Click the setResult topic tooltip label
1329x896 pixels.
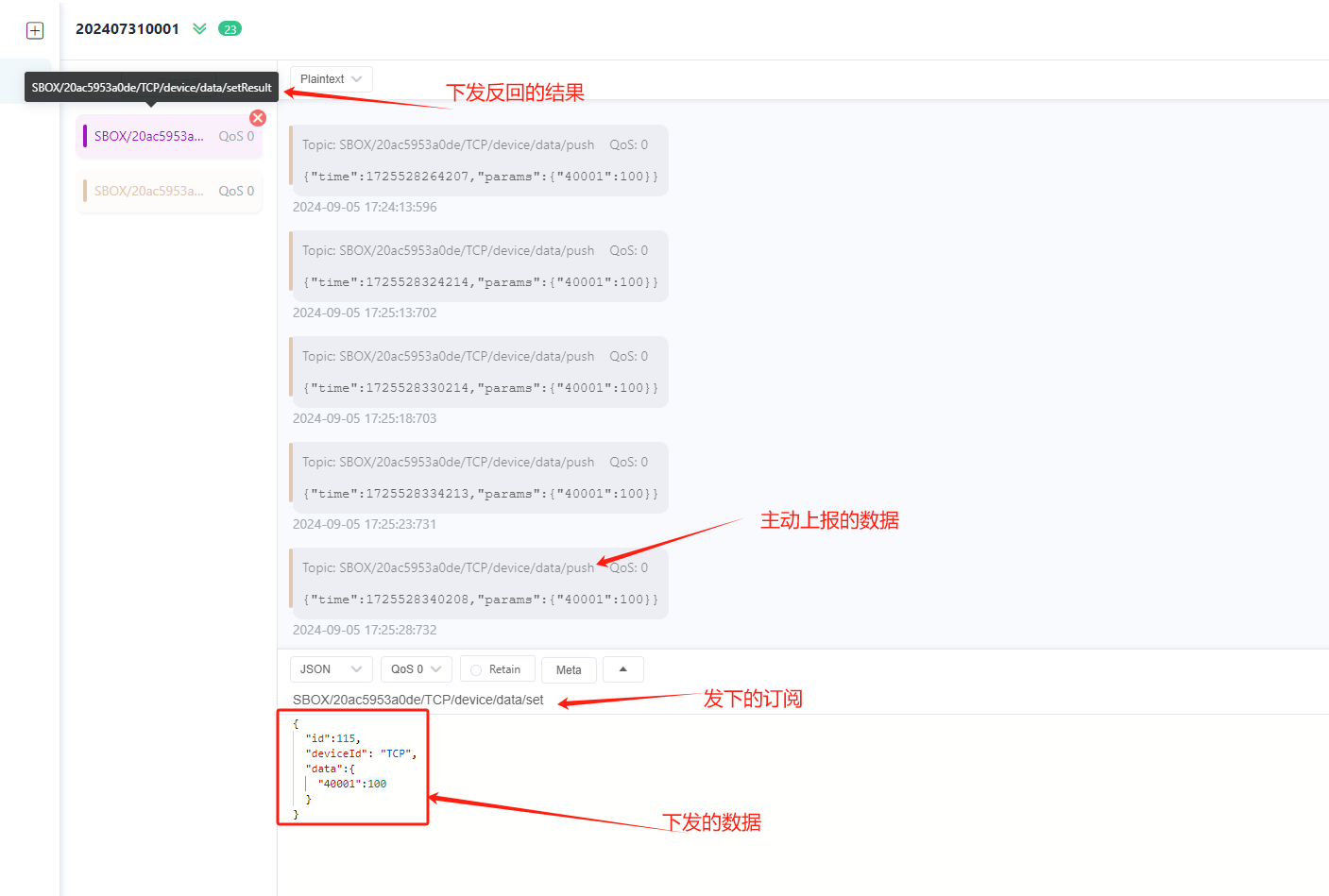coord(151,87)
